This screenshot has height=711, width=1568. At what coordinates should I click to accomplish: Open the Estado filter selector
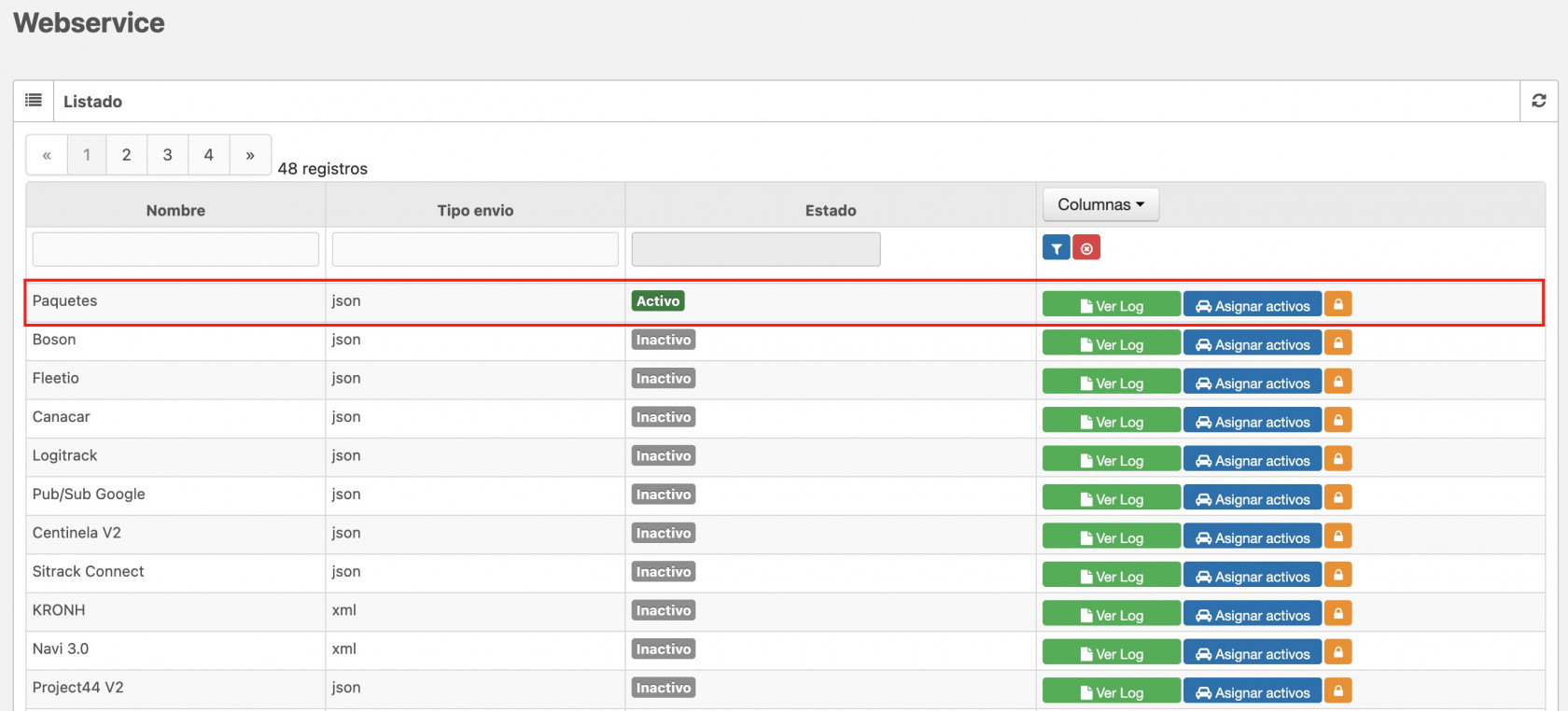click(756, 249)
